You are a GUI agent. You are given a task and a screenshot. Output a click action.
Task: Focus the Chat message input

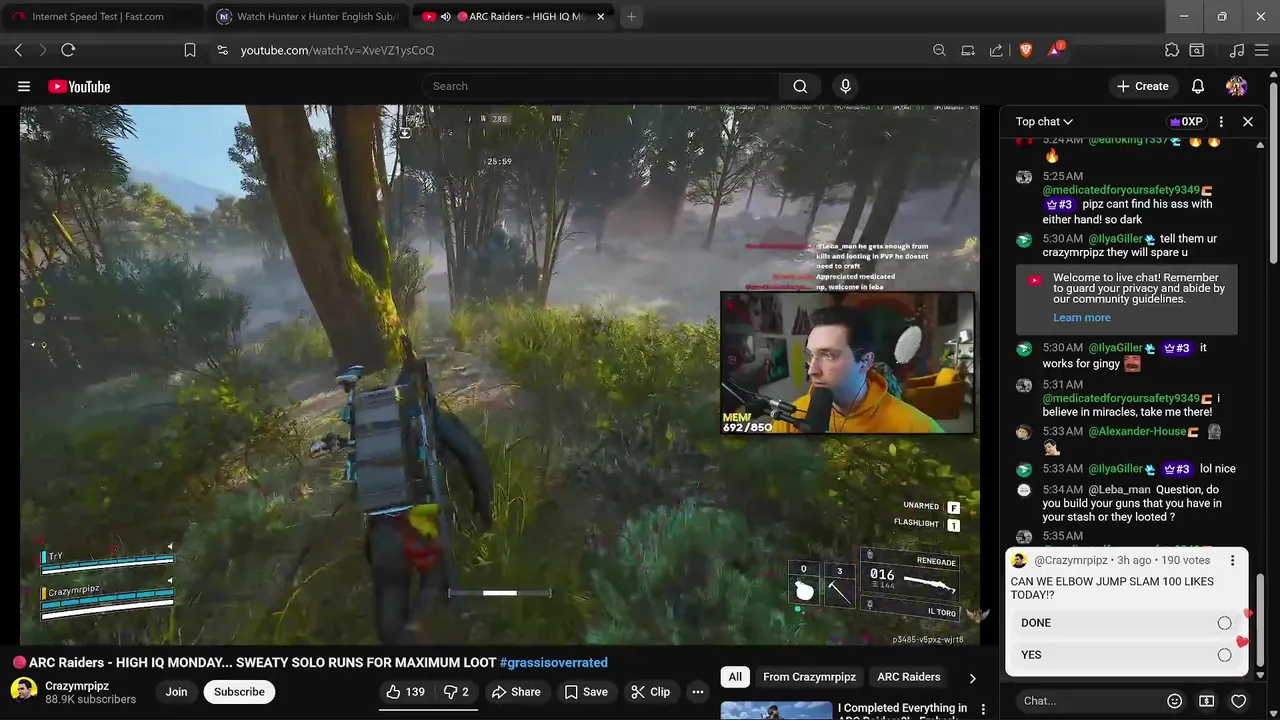point(1088,701)
